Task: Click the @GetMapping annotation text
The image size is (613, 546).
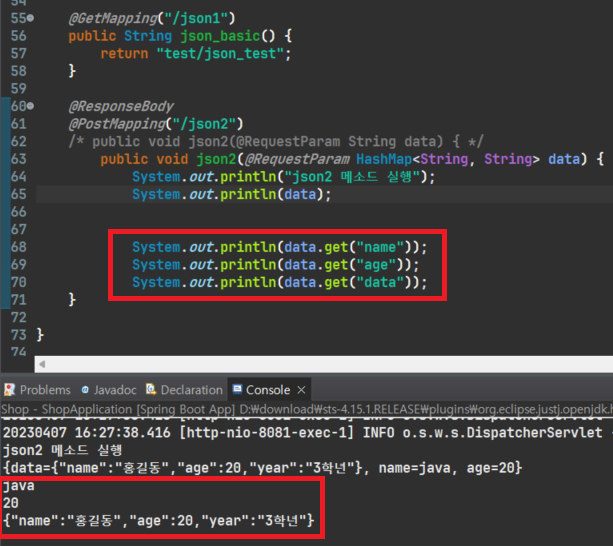Action: [113, 18]
